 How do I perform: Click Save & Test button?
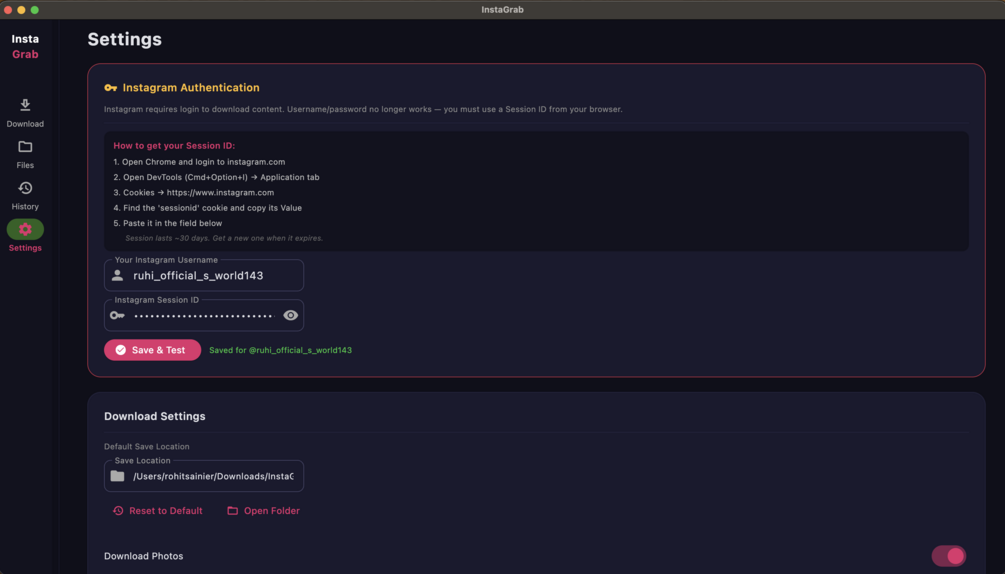point(153,350)
